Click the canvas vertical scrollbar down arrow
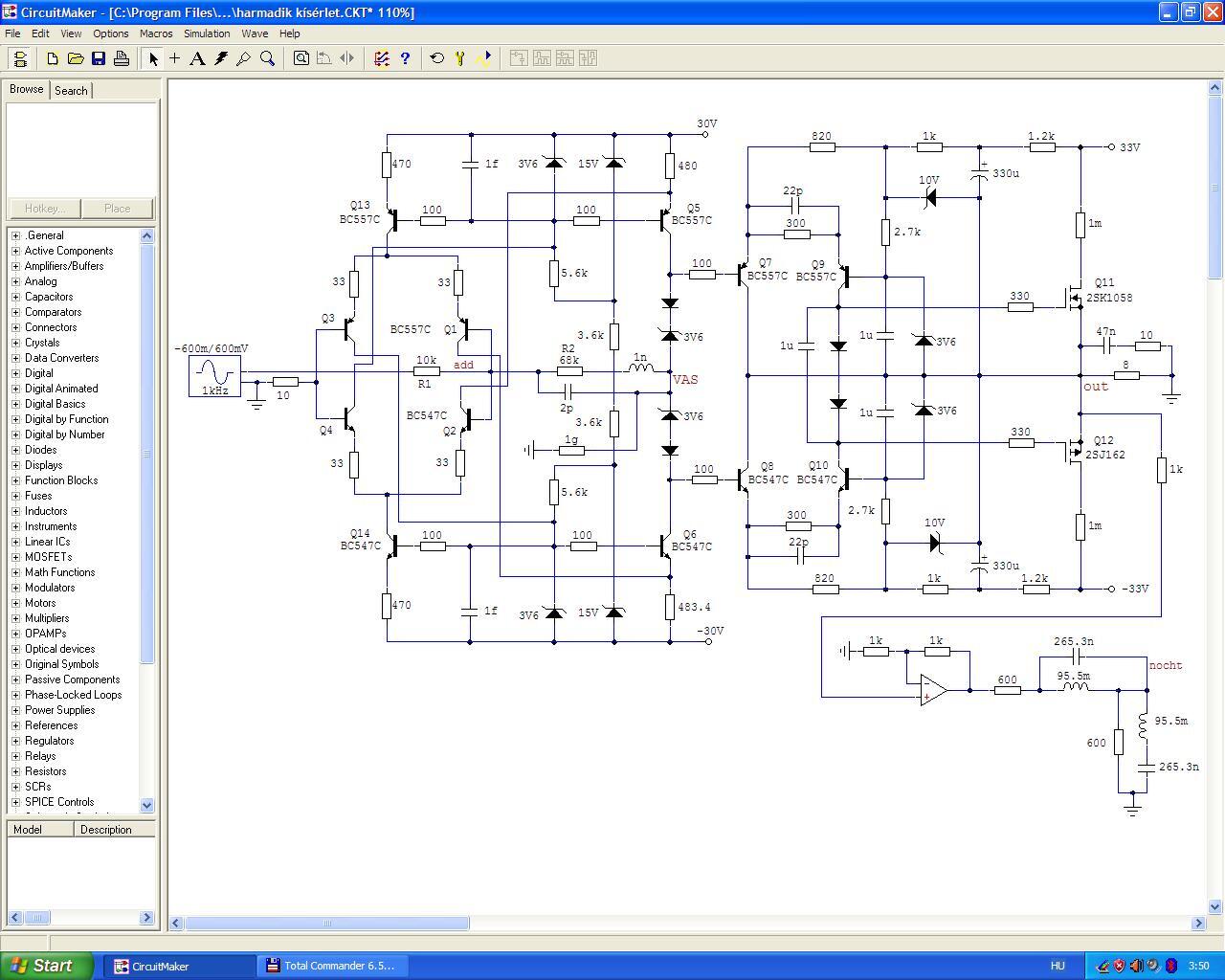This screenshot has height=980, width=1225. (x=1215, y=906)
